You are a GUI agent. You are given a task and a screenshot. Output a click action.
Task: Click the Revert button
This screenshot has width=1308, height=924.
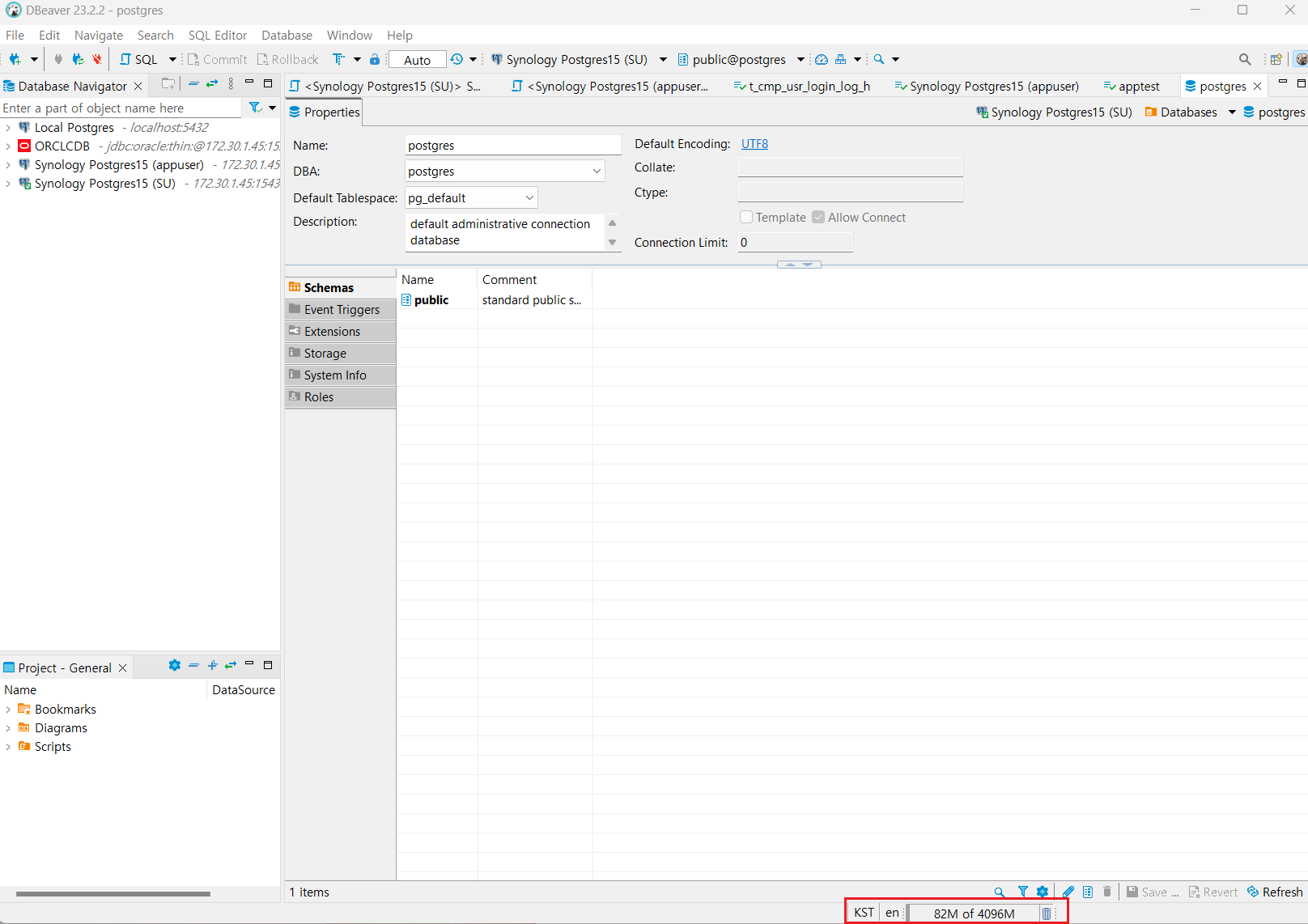coord(1212,892)
